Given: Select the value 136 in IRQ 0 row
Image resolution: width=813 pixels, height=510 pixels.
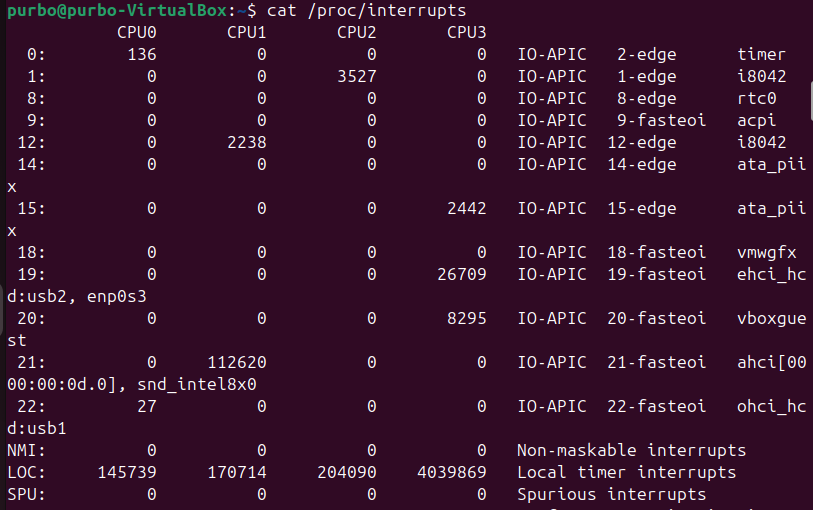Looking at the screenshot, I should coord(142,54).
